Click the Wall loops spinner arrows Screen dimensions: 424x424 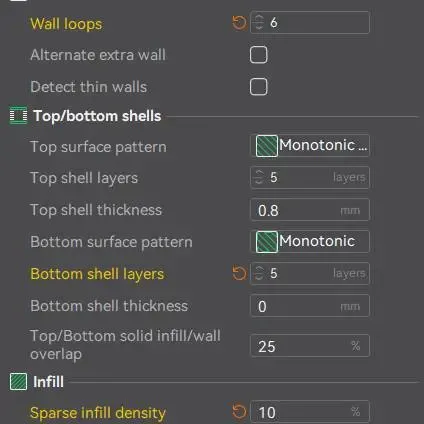[x=259, y=23]
